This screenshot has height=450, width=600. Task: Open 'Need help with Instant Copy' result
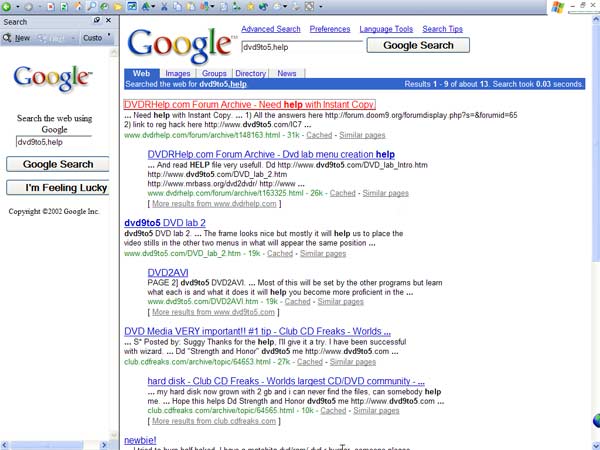(x=249, y=104)
